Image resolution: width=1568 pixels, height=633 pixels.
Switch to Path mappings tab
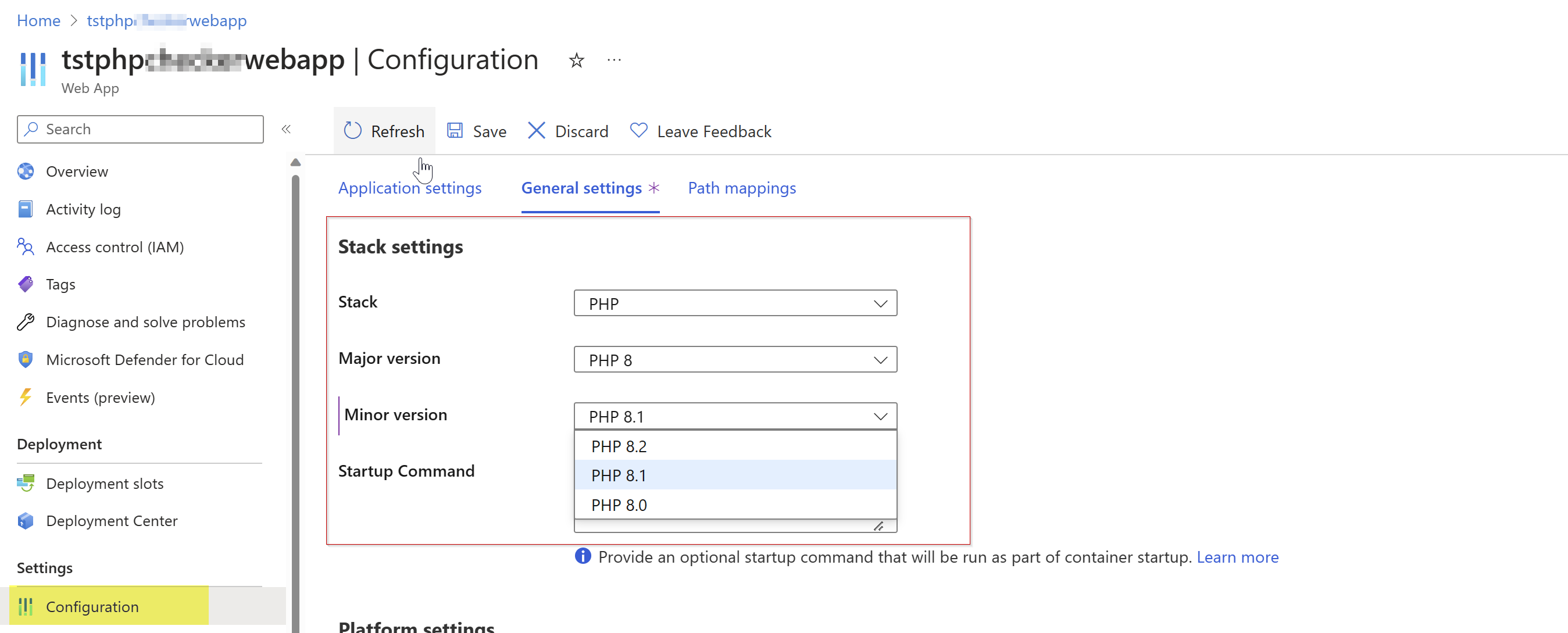741,188
